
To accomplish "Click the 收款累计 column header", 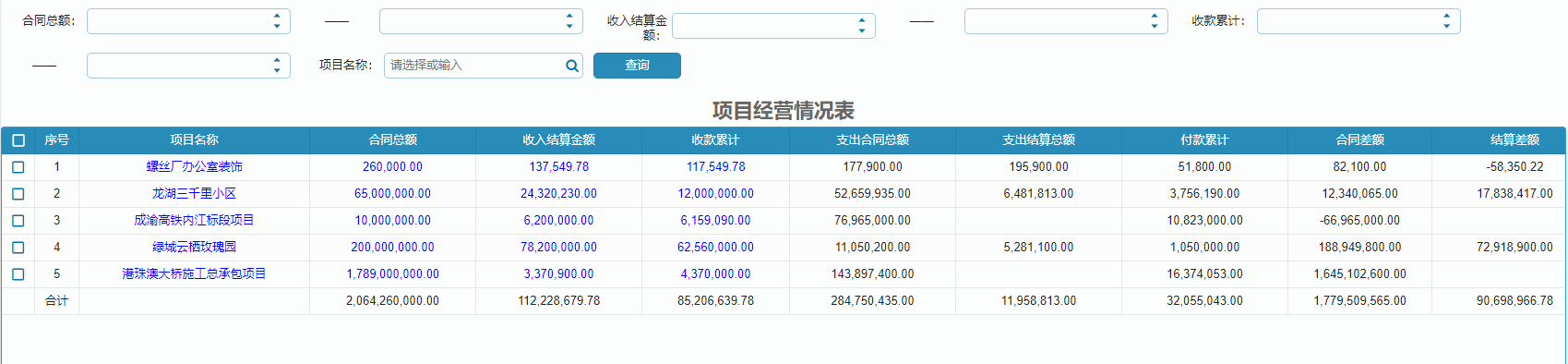I will click(x=715, y=140).
